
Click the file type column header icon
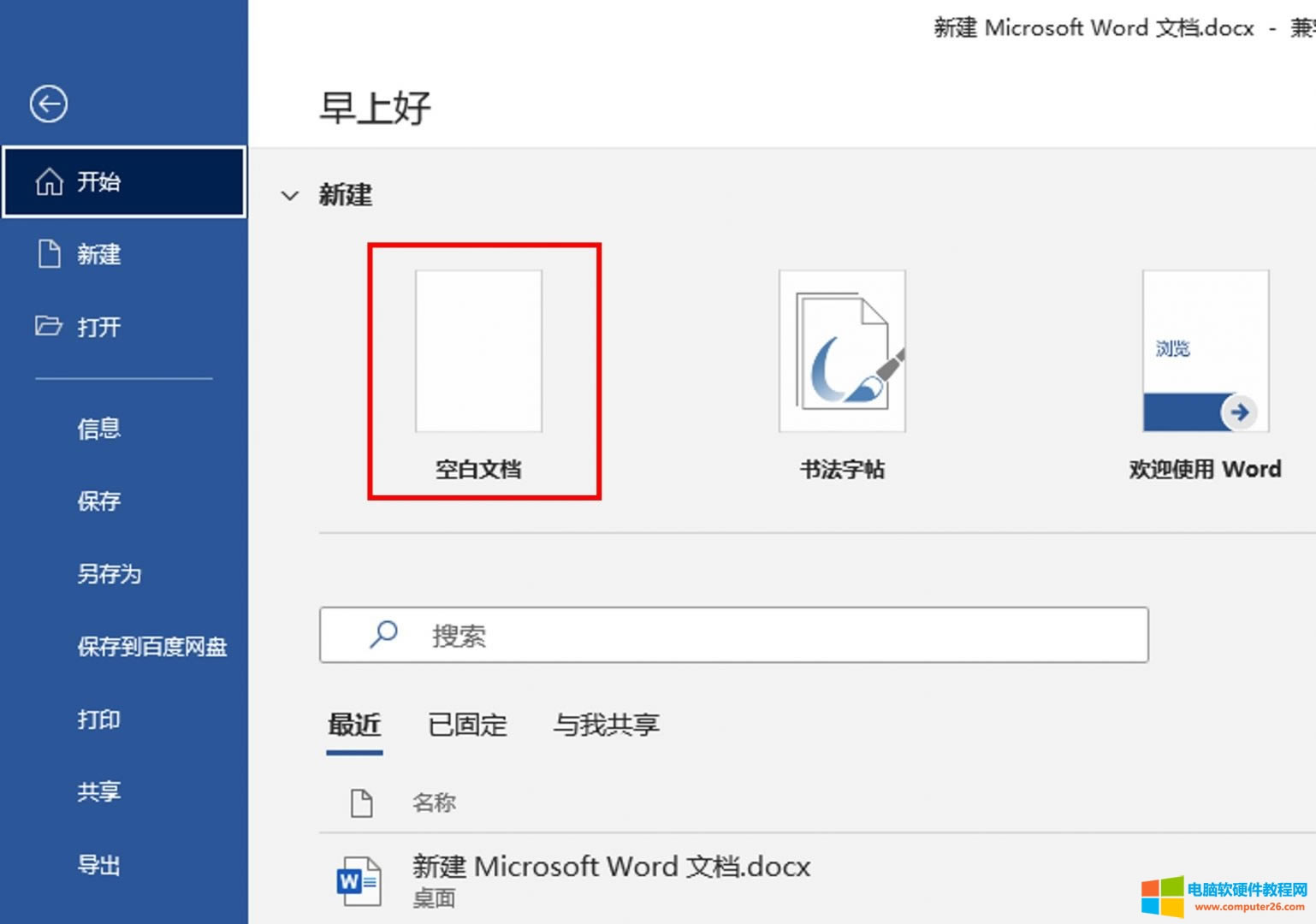[362, 803]
